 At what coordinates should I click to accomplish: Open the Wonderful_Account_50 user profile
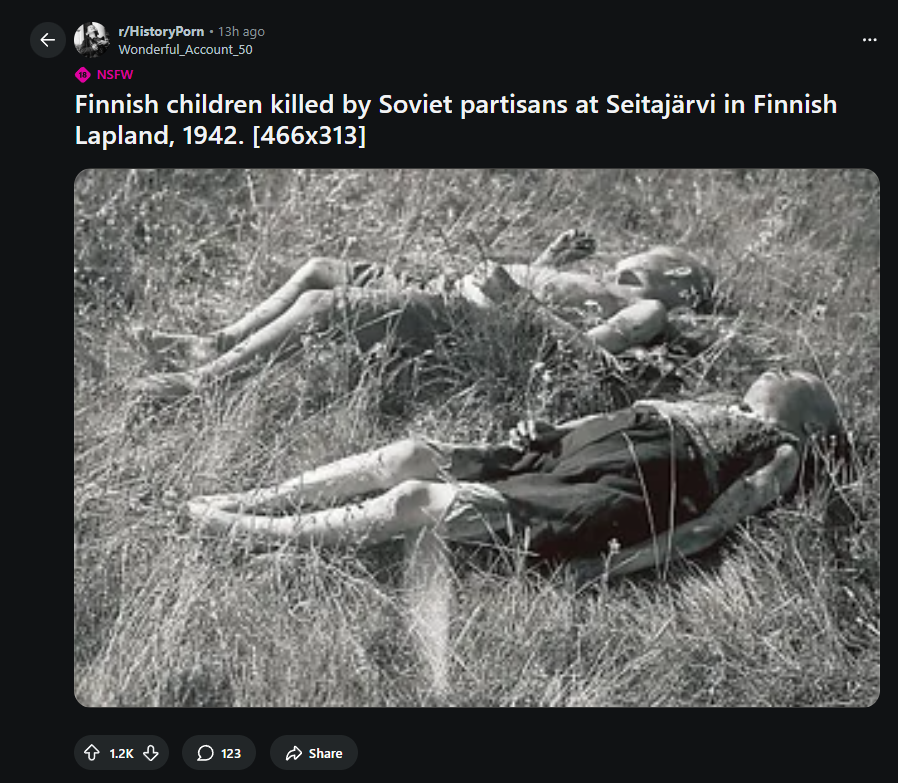click(x=185, y=50)
